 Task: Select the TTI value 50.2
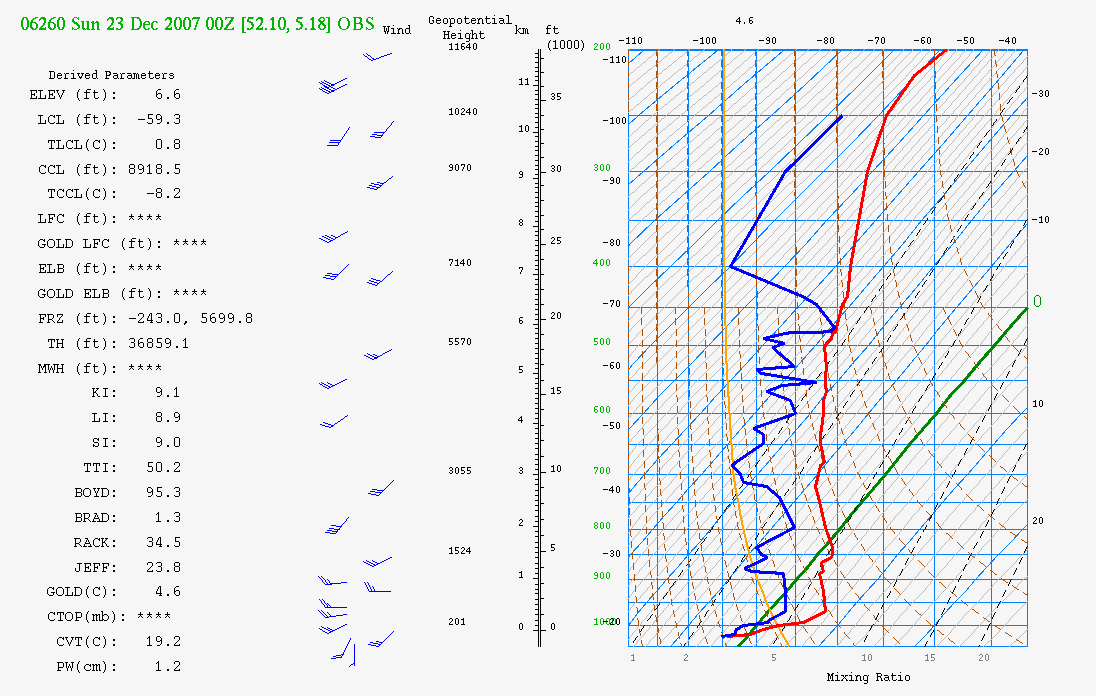coord(164,467)
